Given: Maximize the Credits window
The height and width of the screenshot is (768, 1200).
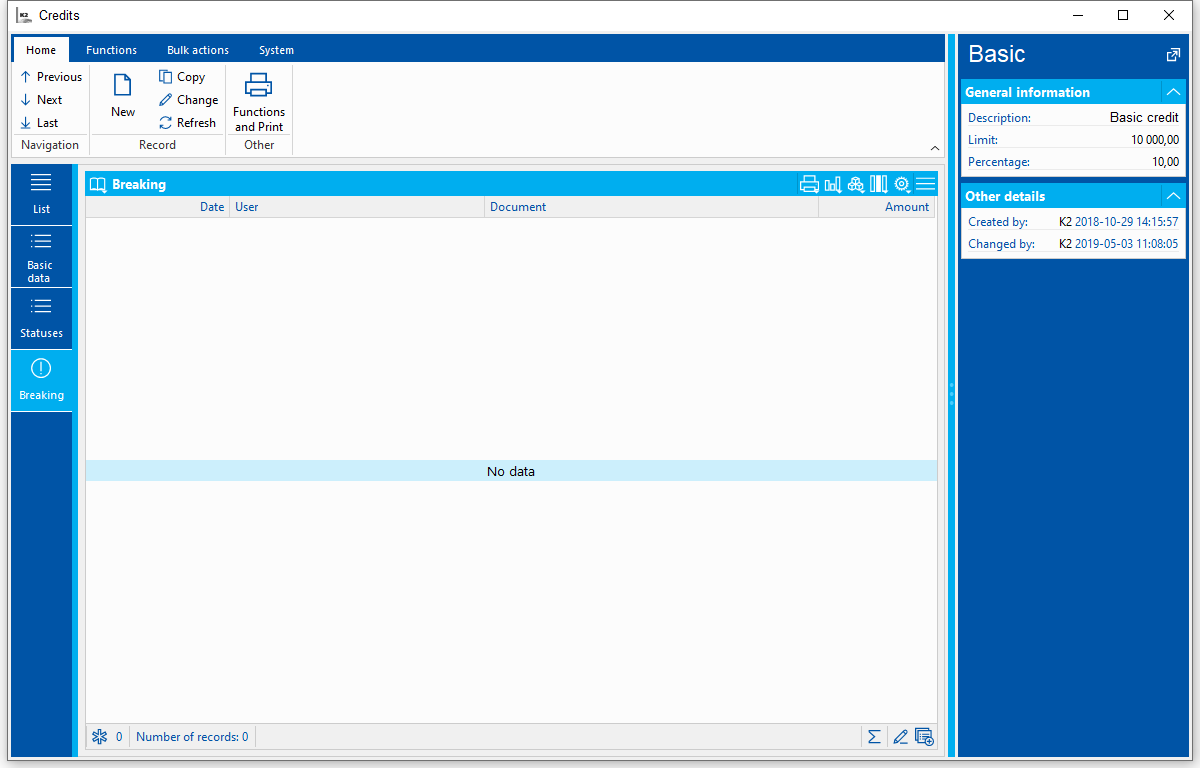Looking at the screenshot, I should pos(1123,15).
